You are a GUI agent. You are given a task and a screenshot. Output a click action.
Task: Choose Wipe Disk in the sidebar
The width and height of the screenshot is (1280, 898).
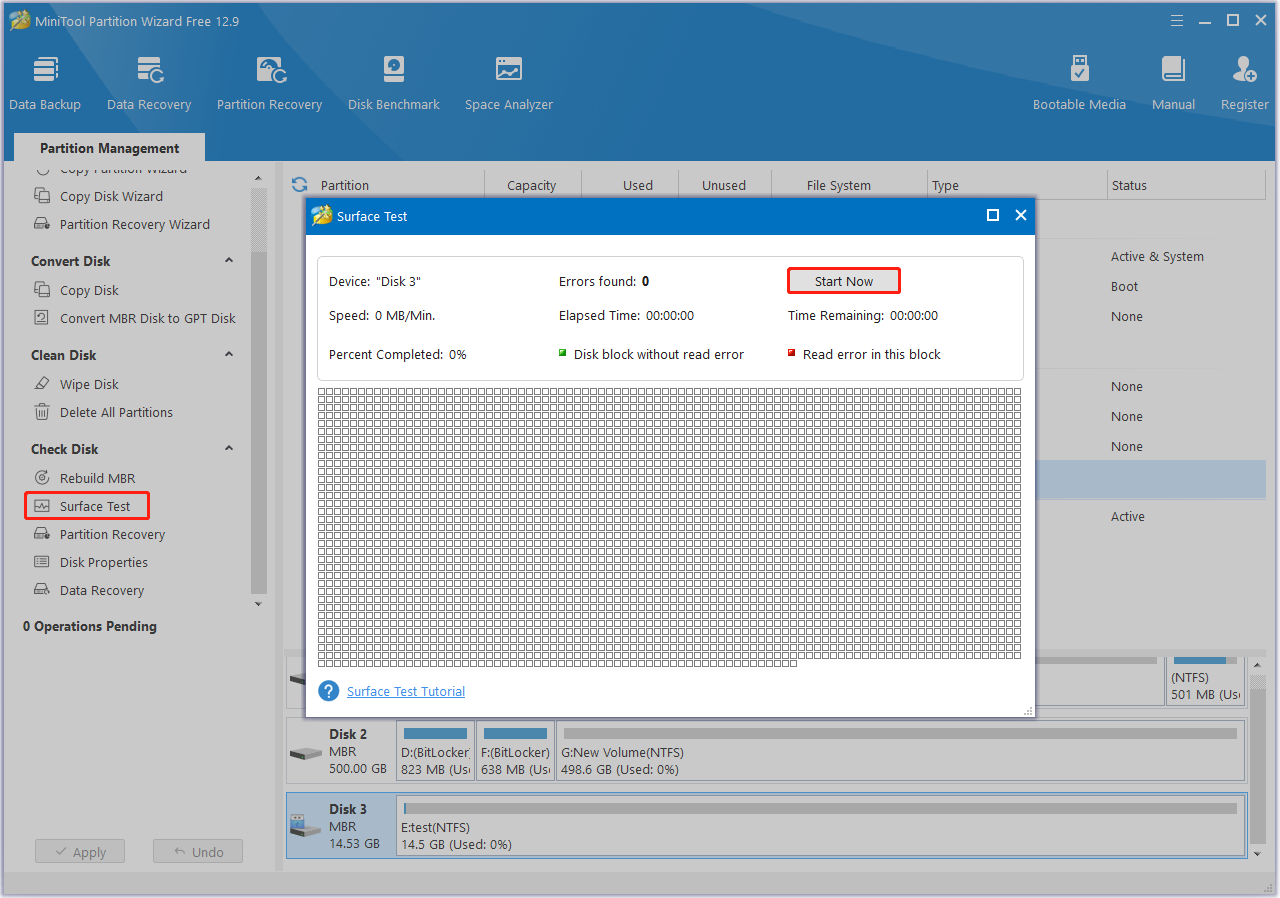[89, 384]
